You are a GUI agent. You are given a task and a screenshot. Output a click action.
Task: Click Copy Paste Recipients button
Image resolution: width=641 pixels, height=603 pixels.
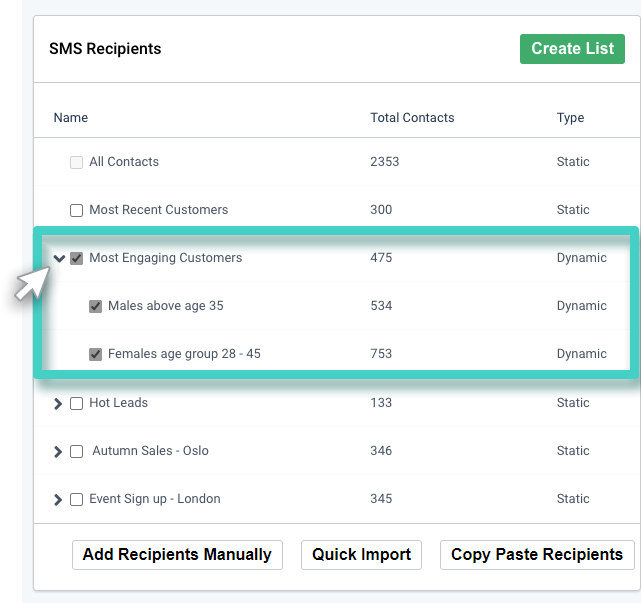pyautogui.click(x=537, y=555)
